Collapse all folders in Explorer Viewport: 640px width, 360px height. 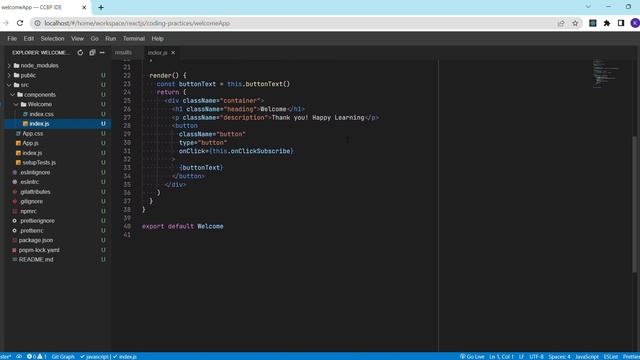(x=92, y=53)
